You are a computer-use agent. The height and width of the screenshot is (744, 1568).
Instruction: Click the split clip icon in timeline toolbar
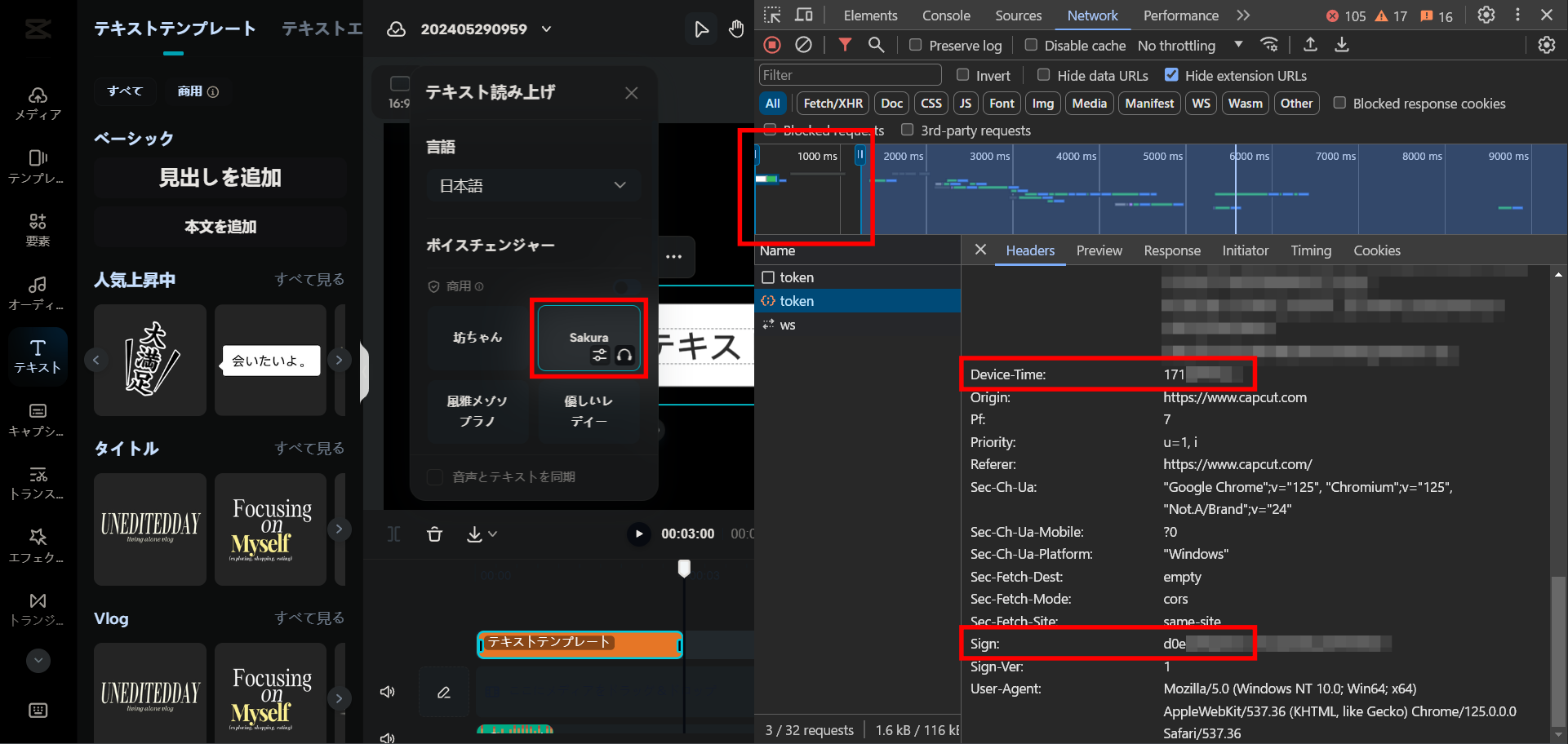pyautogui.click(x=394, y=534)
